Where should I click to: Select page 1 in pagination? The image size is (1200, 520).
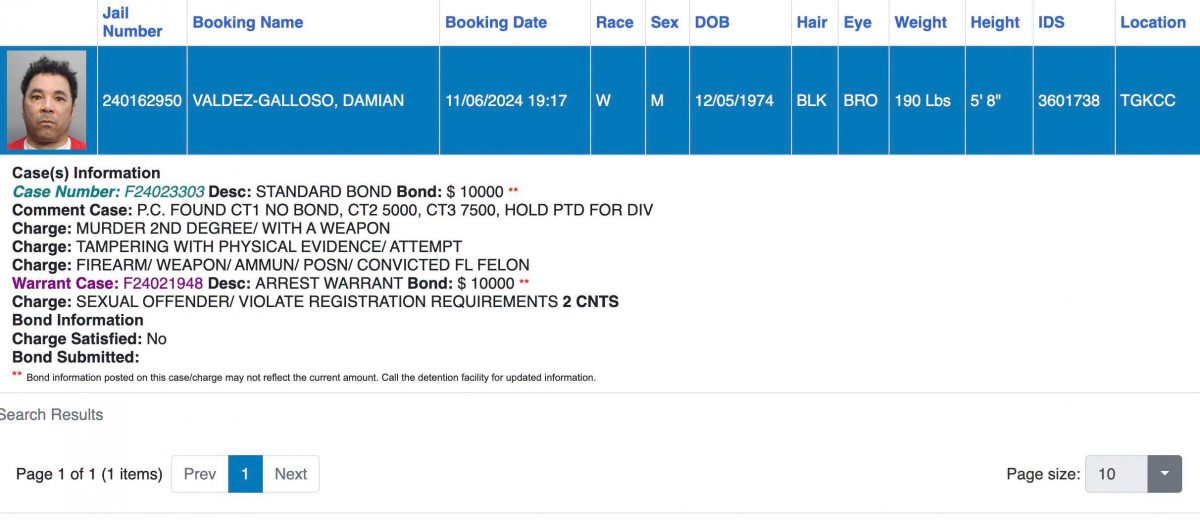(x=245, y=474)
